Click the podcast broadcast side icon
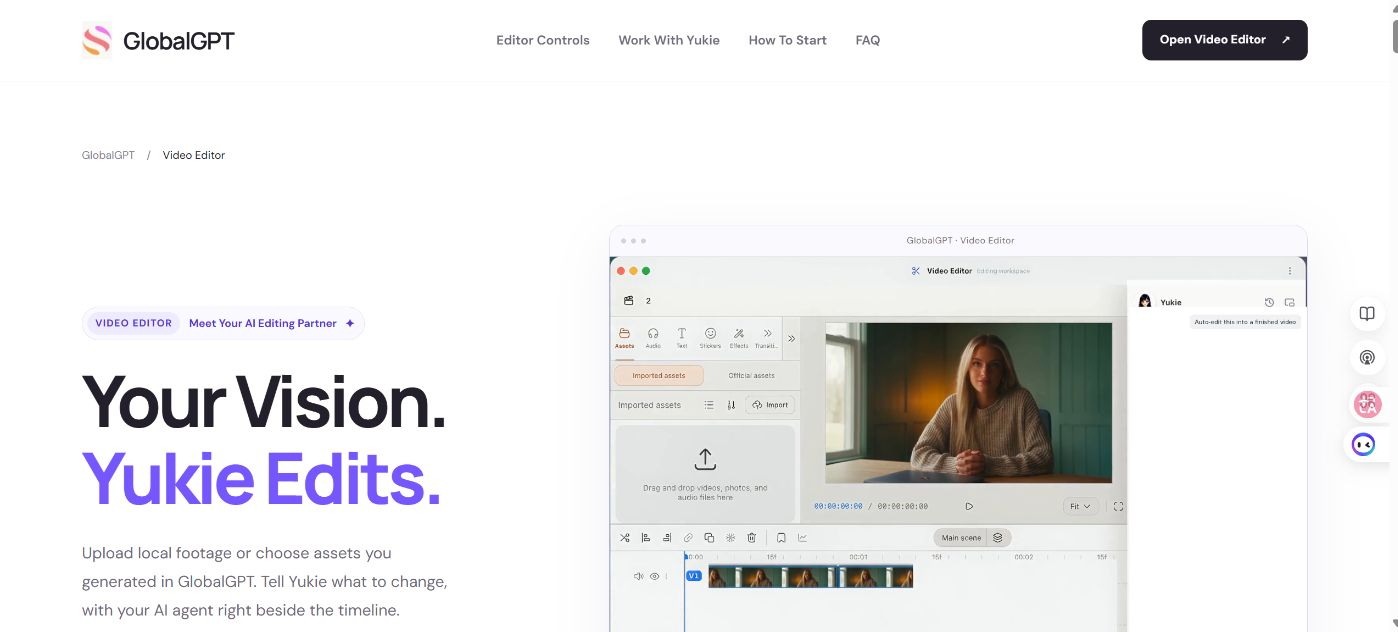Screen dimensions: 1398x632 tap(1367, 358)
